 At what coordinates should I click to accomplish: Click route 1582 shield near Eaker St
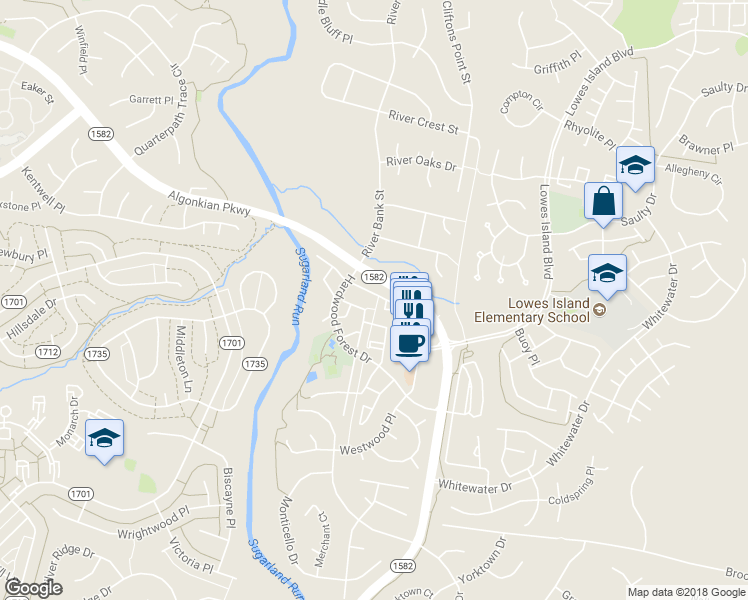[x=101, y=134]
